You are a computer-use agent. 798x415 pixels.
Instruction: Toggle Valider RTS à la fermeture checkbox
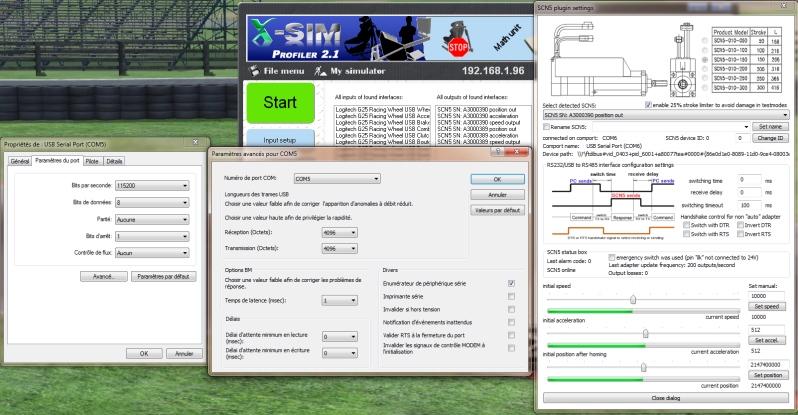pos(511,335)
